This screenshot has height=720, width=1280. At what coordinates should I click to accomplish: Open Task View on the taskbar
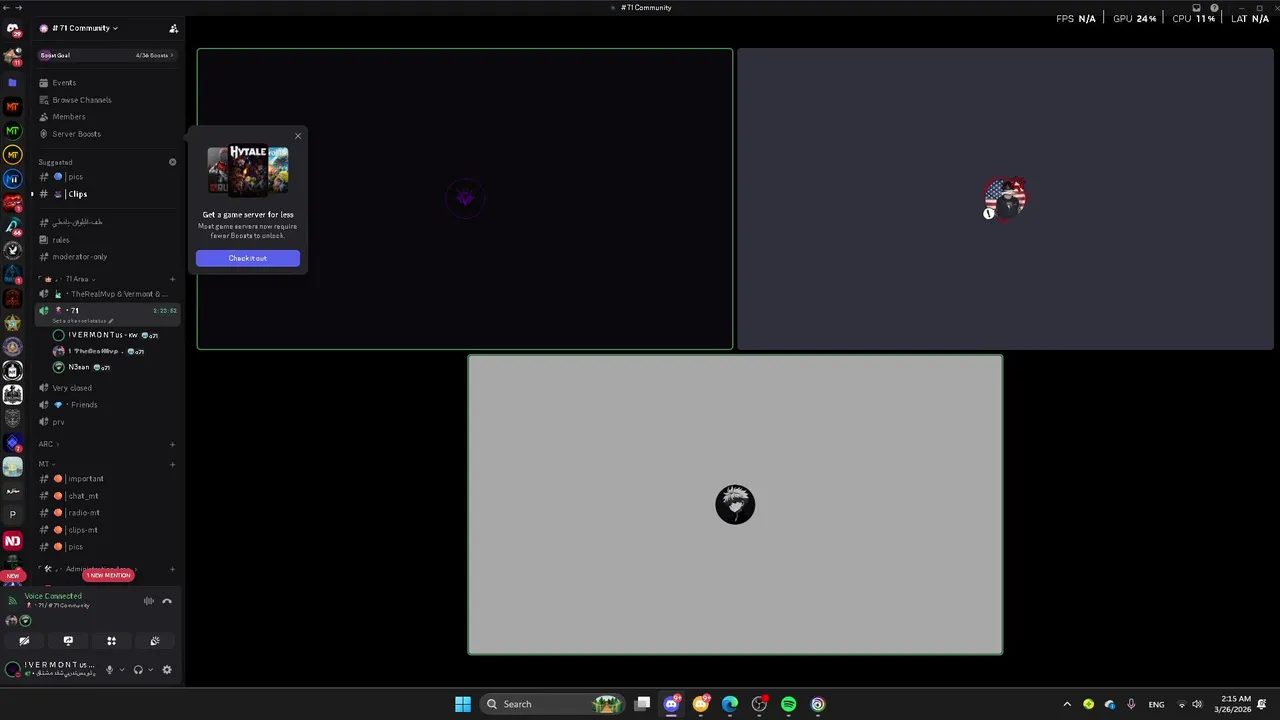pyautogui.click(x=643, y=704)
